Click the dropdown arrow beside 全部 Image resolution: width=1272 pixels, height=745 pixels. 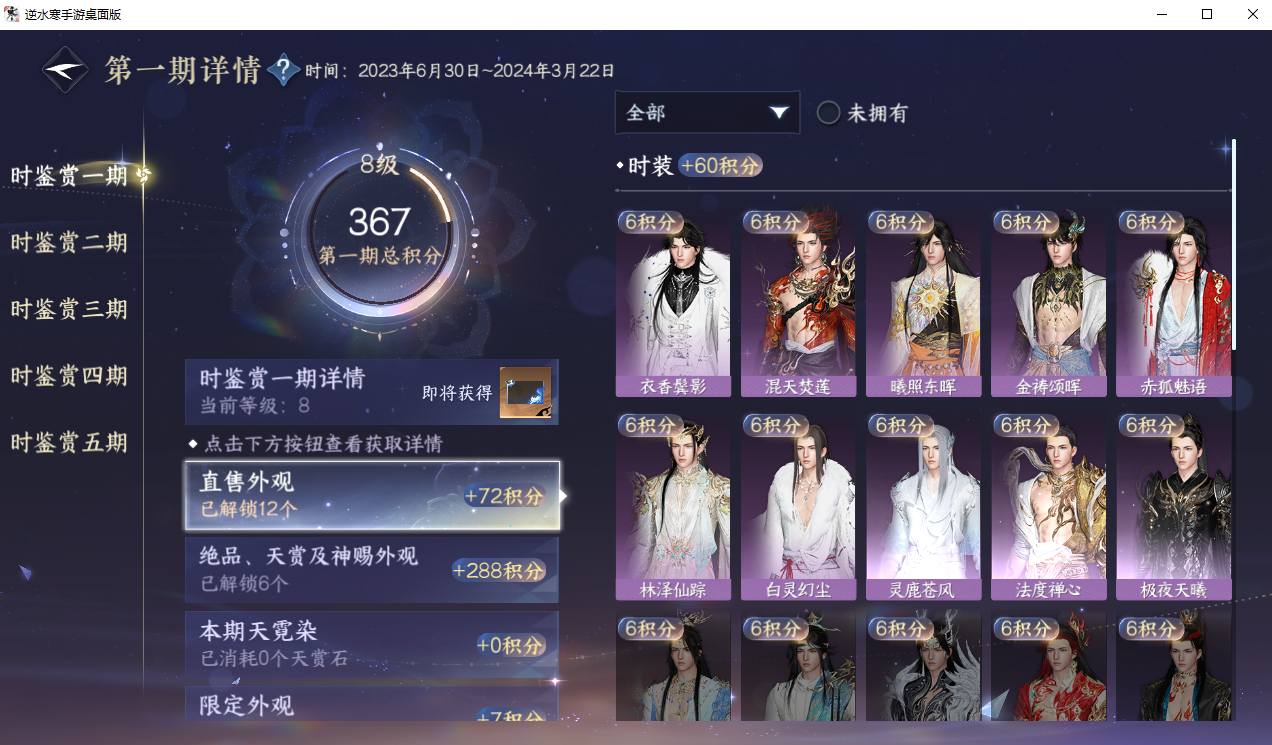[x=779, y=113]
